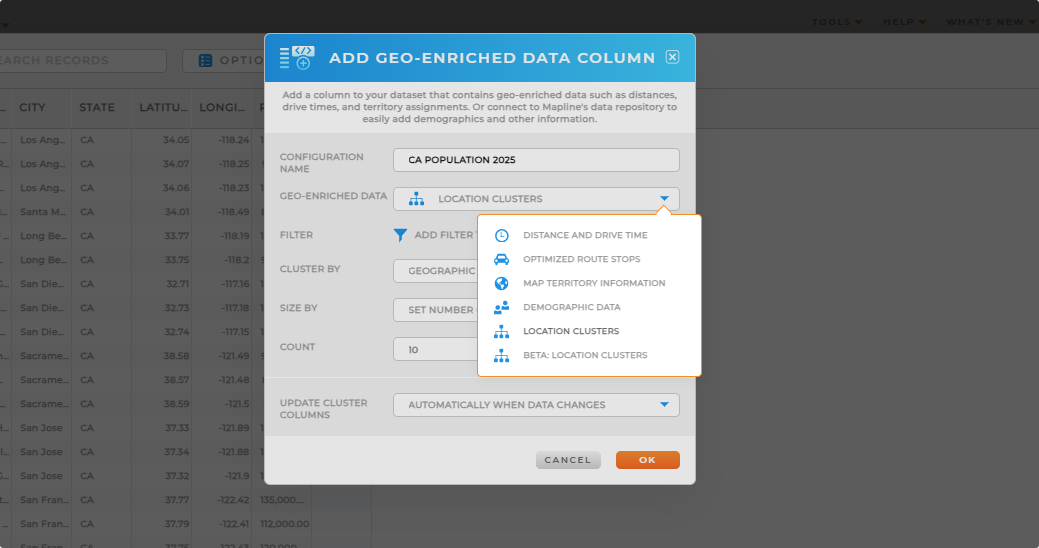
Task: Click the cluster icon for Beta: Location Clusters
Action: (502, 355)
